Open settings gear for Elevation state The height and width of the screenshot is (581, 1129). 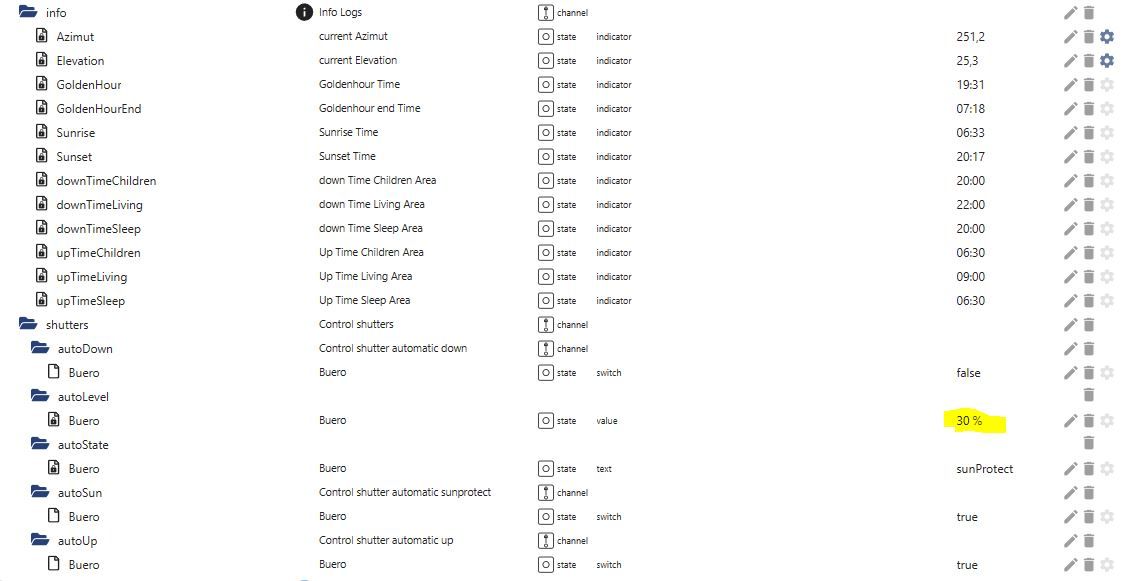coord(1107,61)
